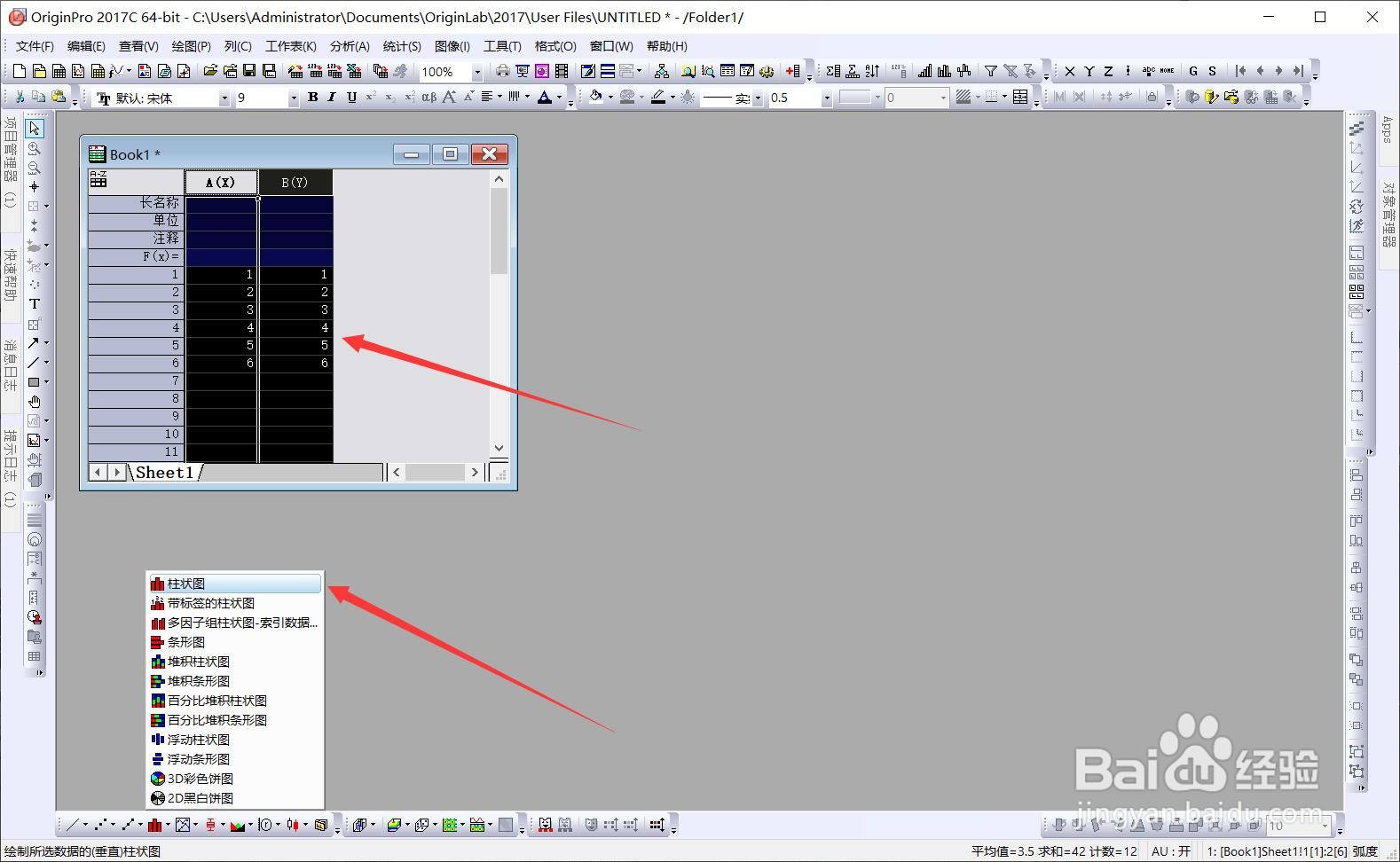The height and width of the screenshot is (862, 1400).
Task: Click the A(X) column header
Action: tap(221, 183)
